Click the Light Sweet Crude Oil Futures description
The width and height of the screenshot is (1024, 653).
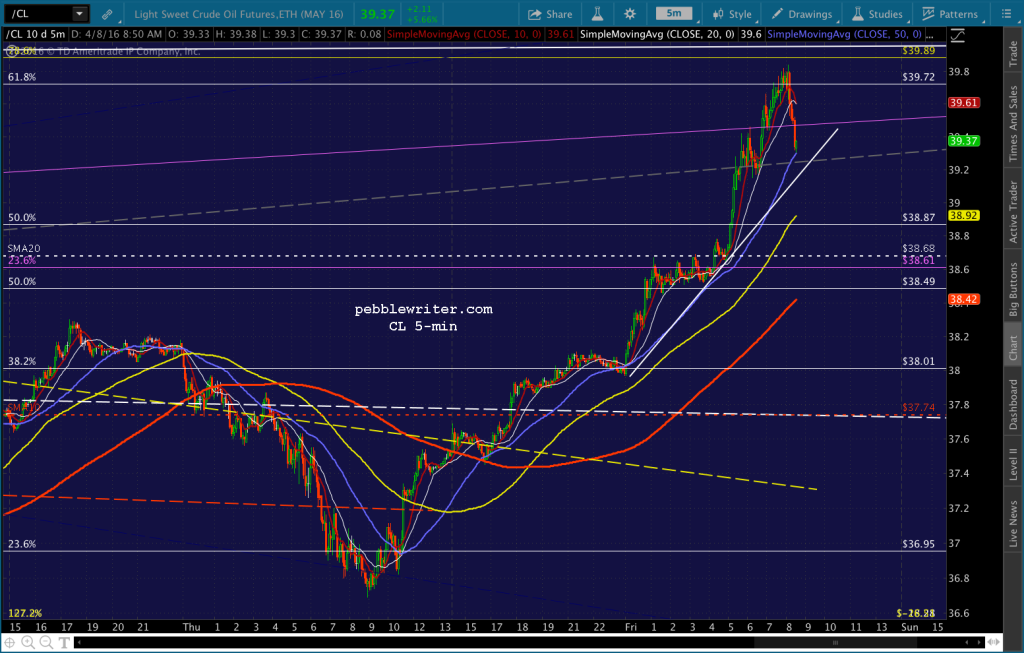(238, 14)
